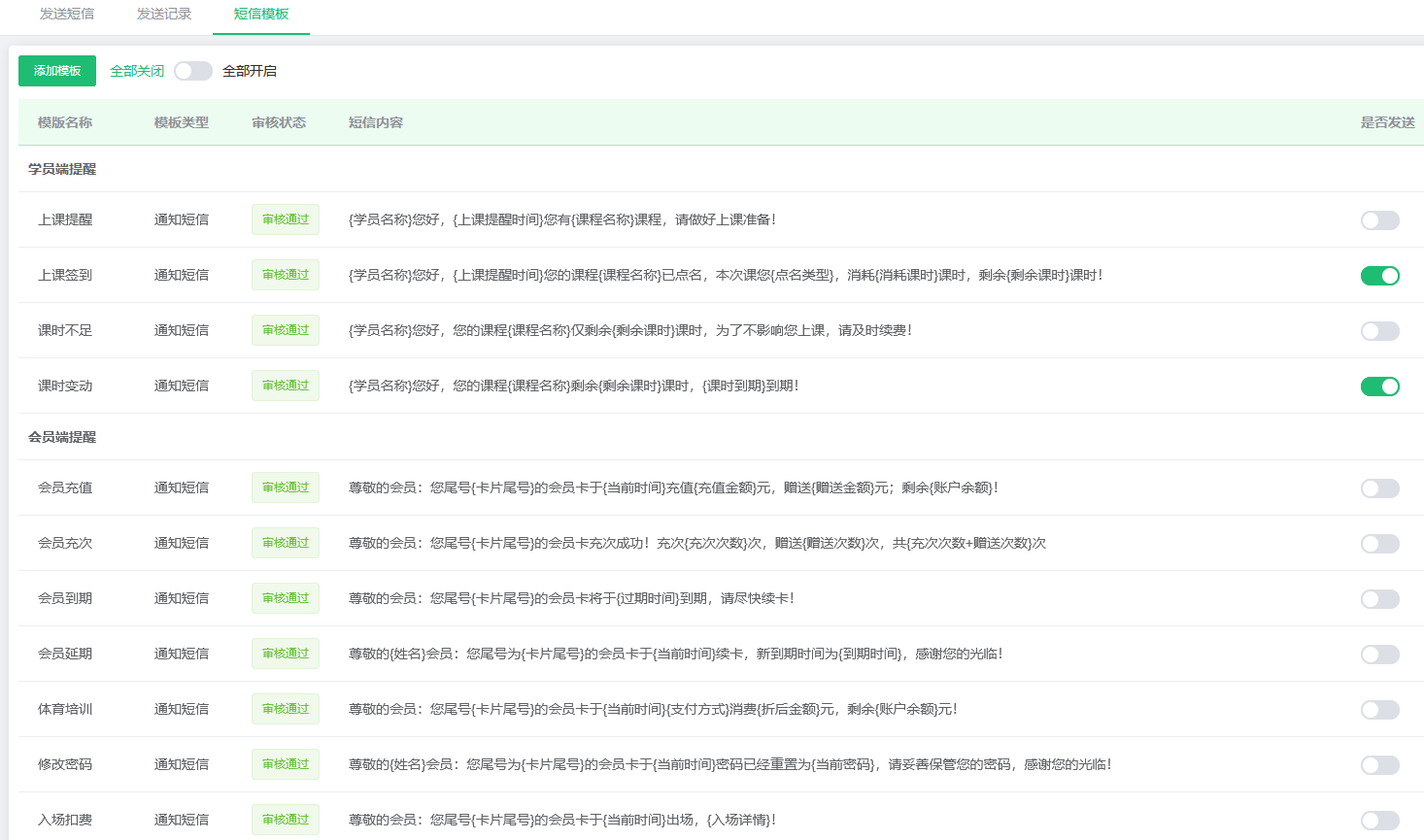Enable sending for 会员充次 template
This screenshot has height=840, width=1424.
(1379, 543)
